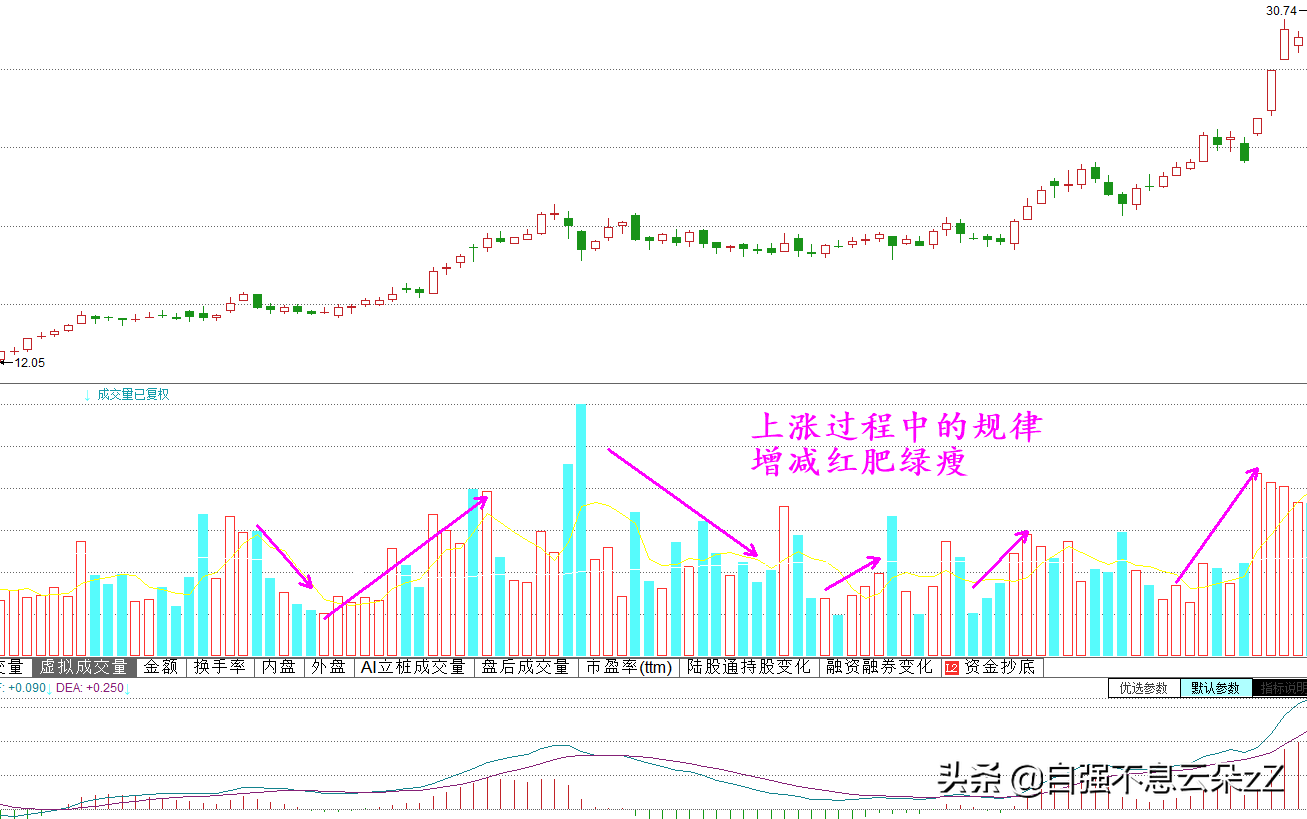
Task: Select the 30.74 high price label
Action: pos(1281,11)
